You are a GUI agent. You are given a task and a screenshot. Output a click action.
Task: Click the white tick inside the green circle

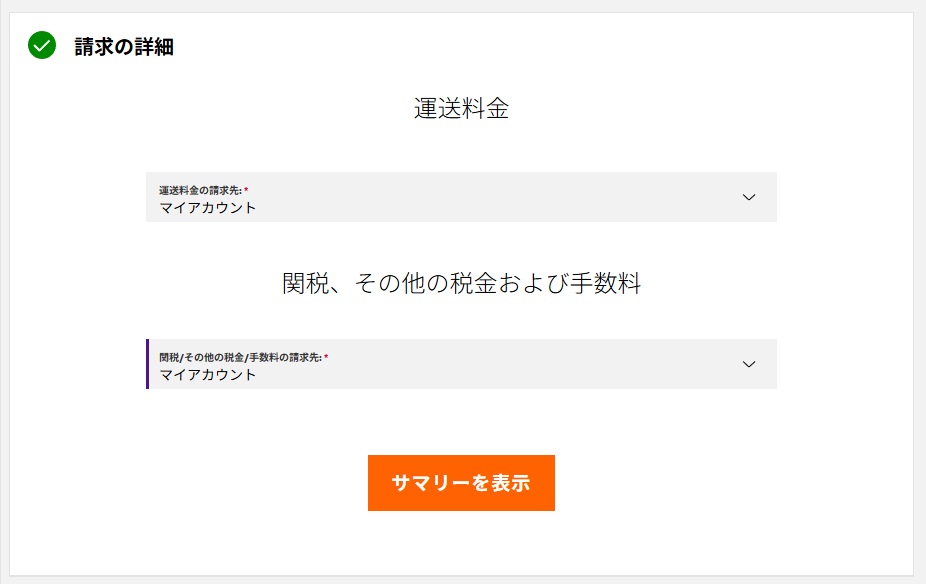[42, 45]
